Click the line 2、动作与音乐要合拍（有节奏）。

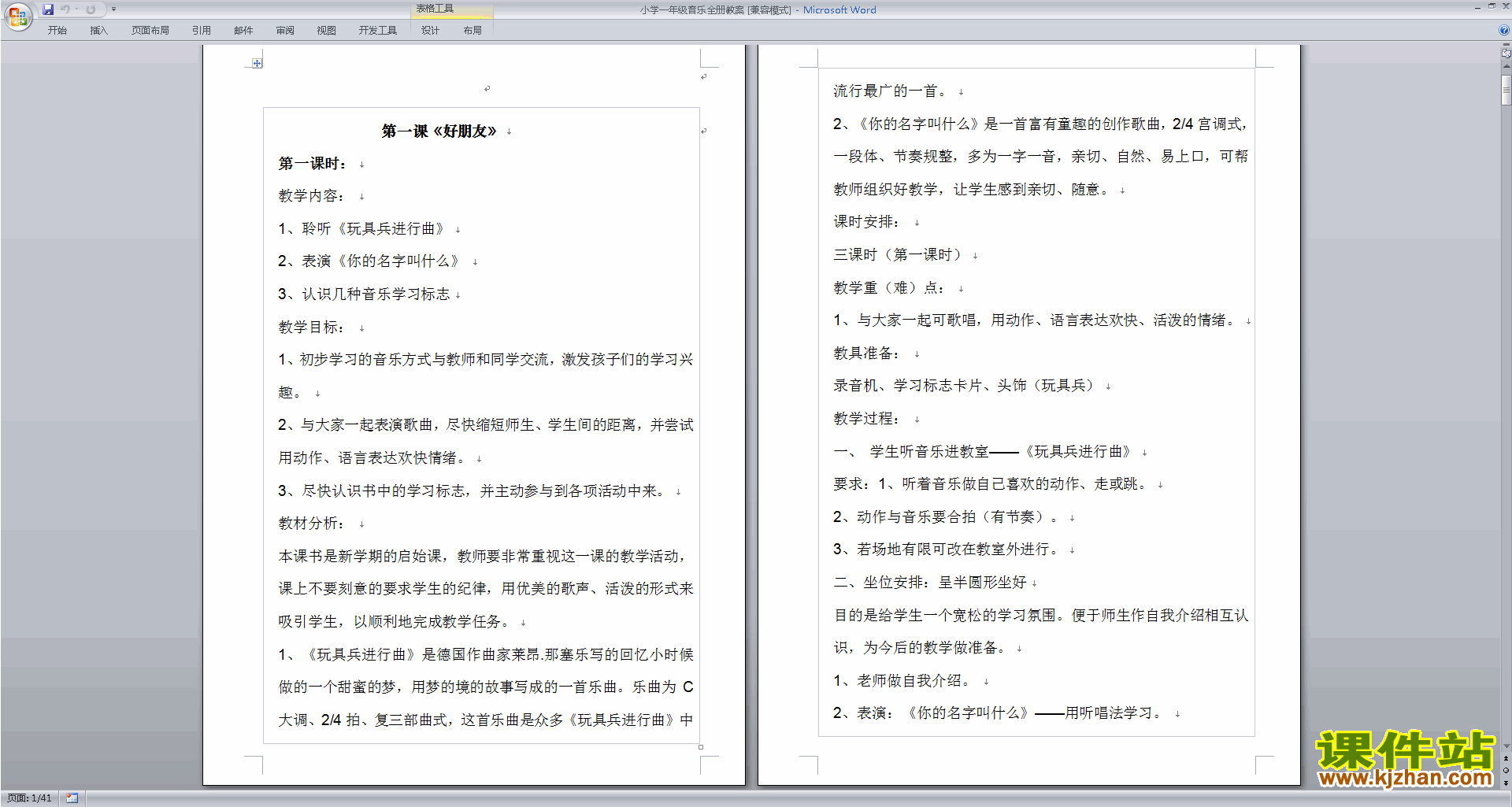tap(947, 517)
